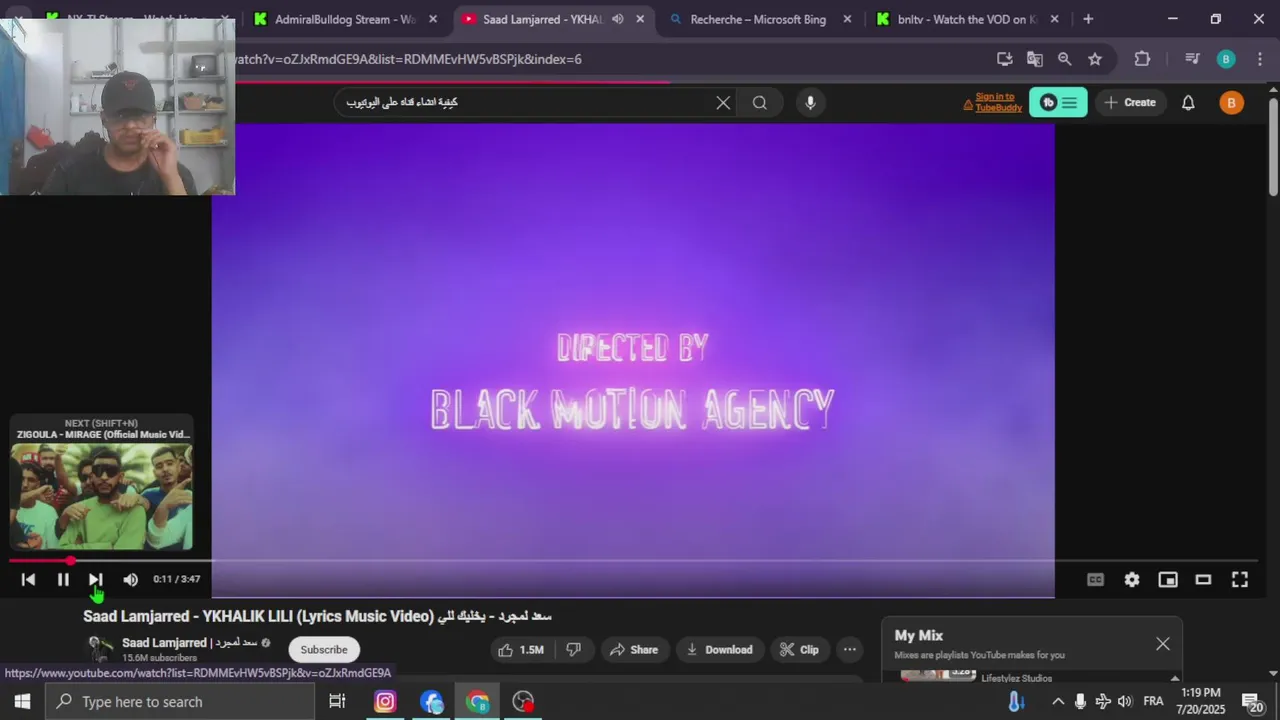Open Windows Start menu
The image size is (1280, 720).
point(22,701)
